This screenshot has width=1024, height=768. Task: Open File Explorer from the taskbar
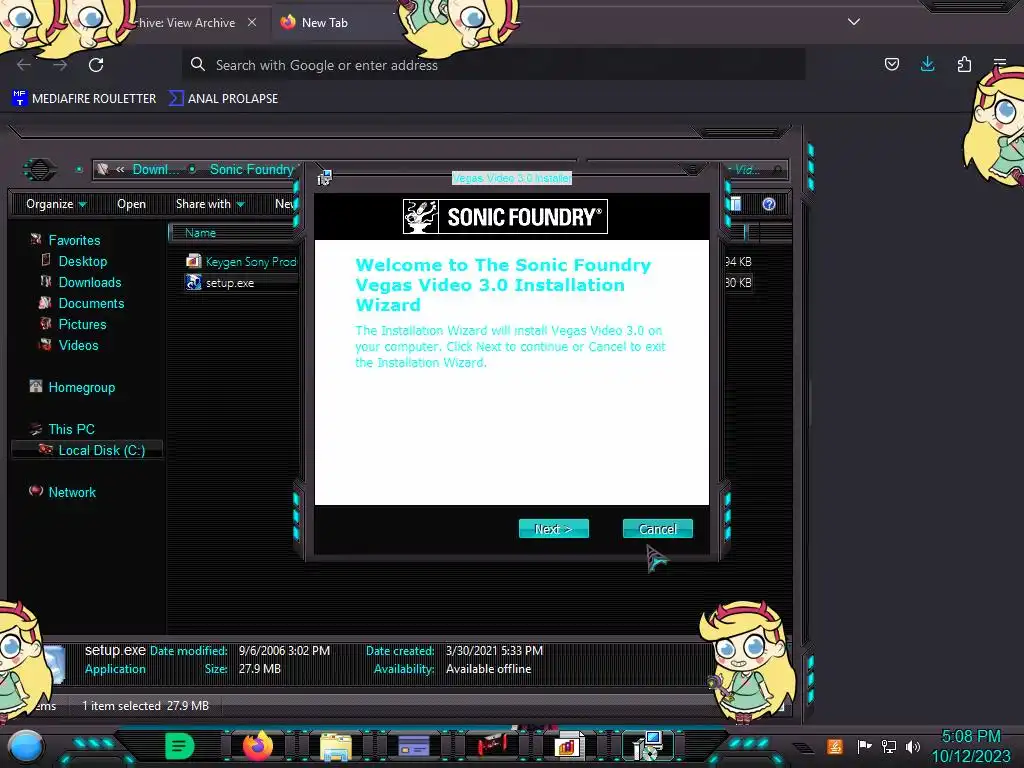pos(336,746)
